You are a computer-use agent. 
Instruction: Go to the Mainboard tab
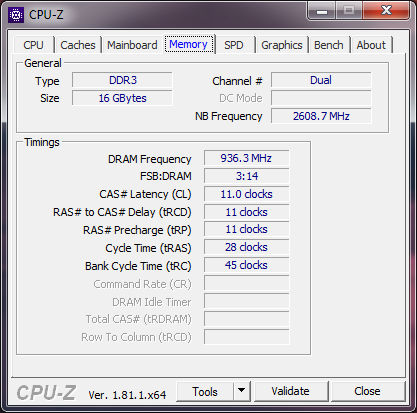point(132,45)
